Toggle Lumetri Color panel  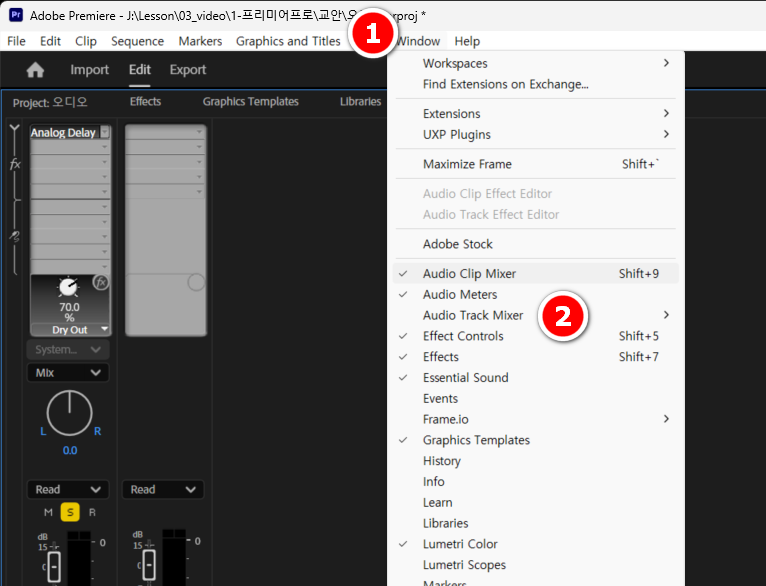[535, 544]
